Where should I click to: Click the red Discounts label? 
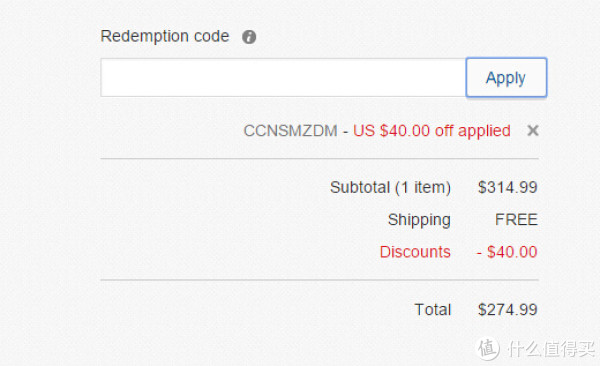[415, 252]
